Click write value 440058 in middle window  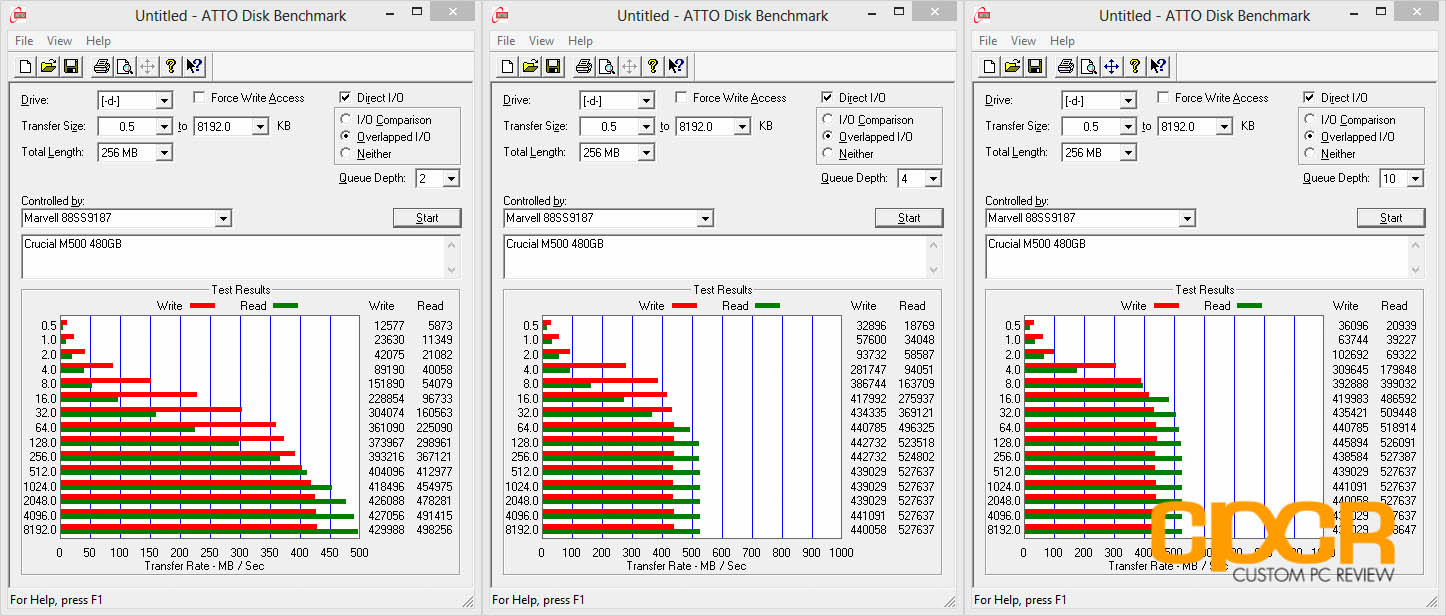click(x=868, y=530)
